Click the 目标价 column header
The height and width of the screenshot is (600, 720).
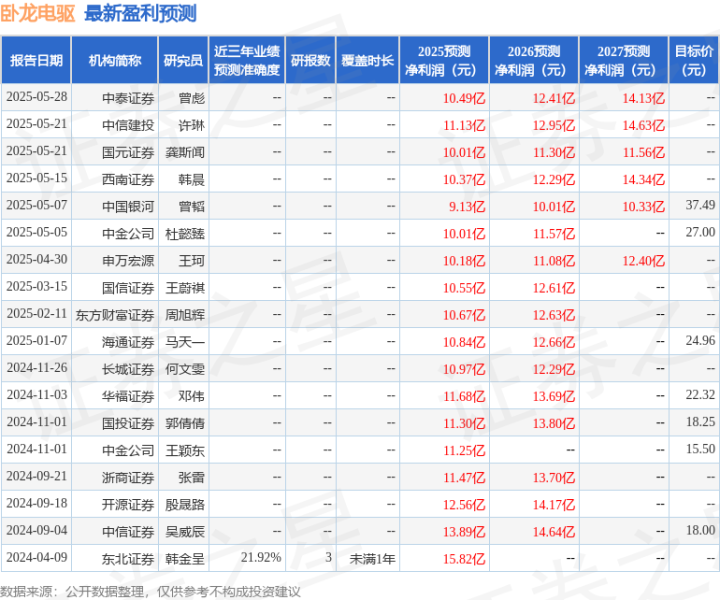coord(694,60)
